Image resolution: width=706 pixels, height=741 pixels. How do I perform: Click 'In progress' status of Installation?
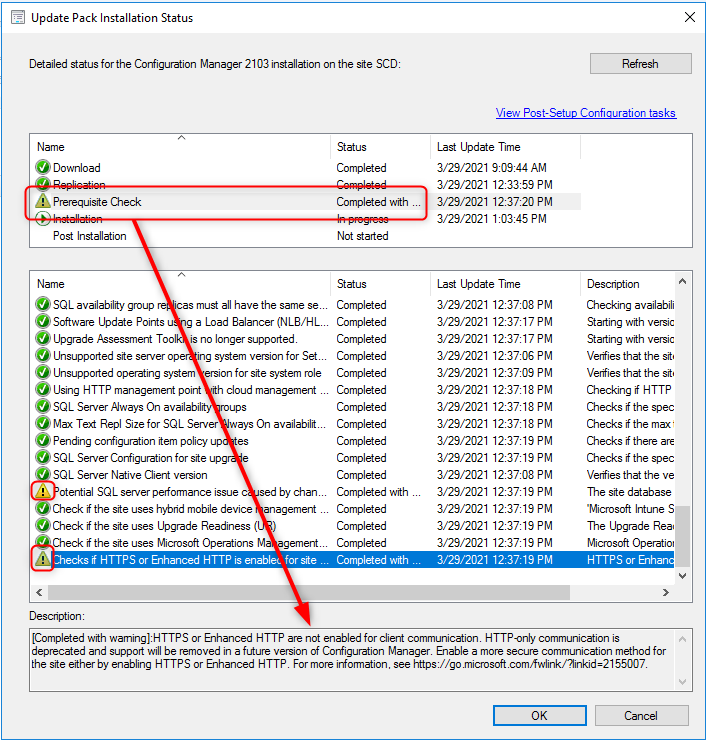click(362, 219)
